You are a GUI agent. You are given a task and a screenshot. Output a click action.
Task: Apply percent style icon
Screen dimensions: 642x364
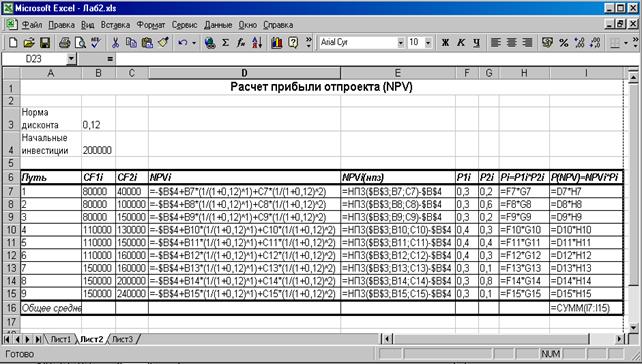(x=563, y=43)
